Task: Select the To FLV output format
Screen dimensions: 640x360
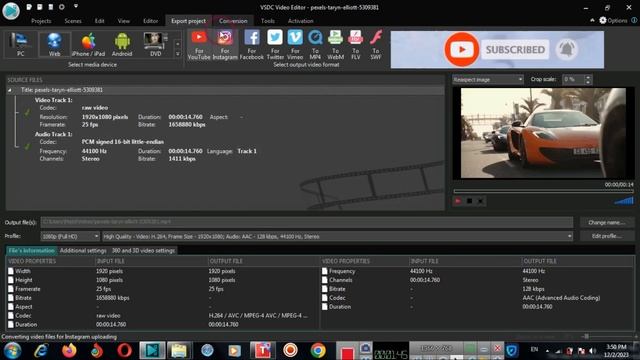Action: coord(356,45)
